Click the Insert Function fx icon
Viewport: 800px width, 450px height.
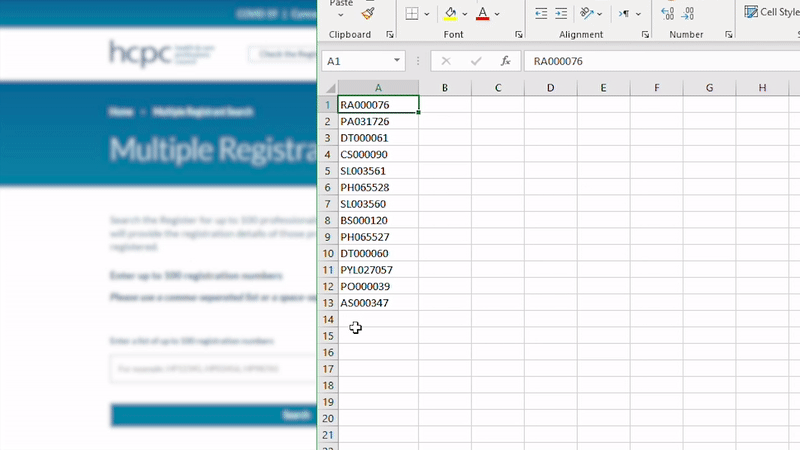coord(505,61)
